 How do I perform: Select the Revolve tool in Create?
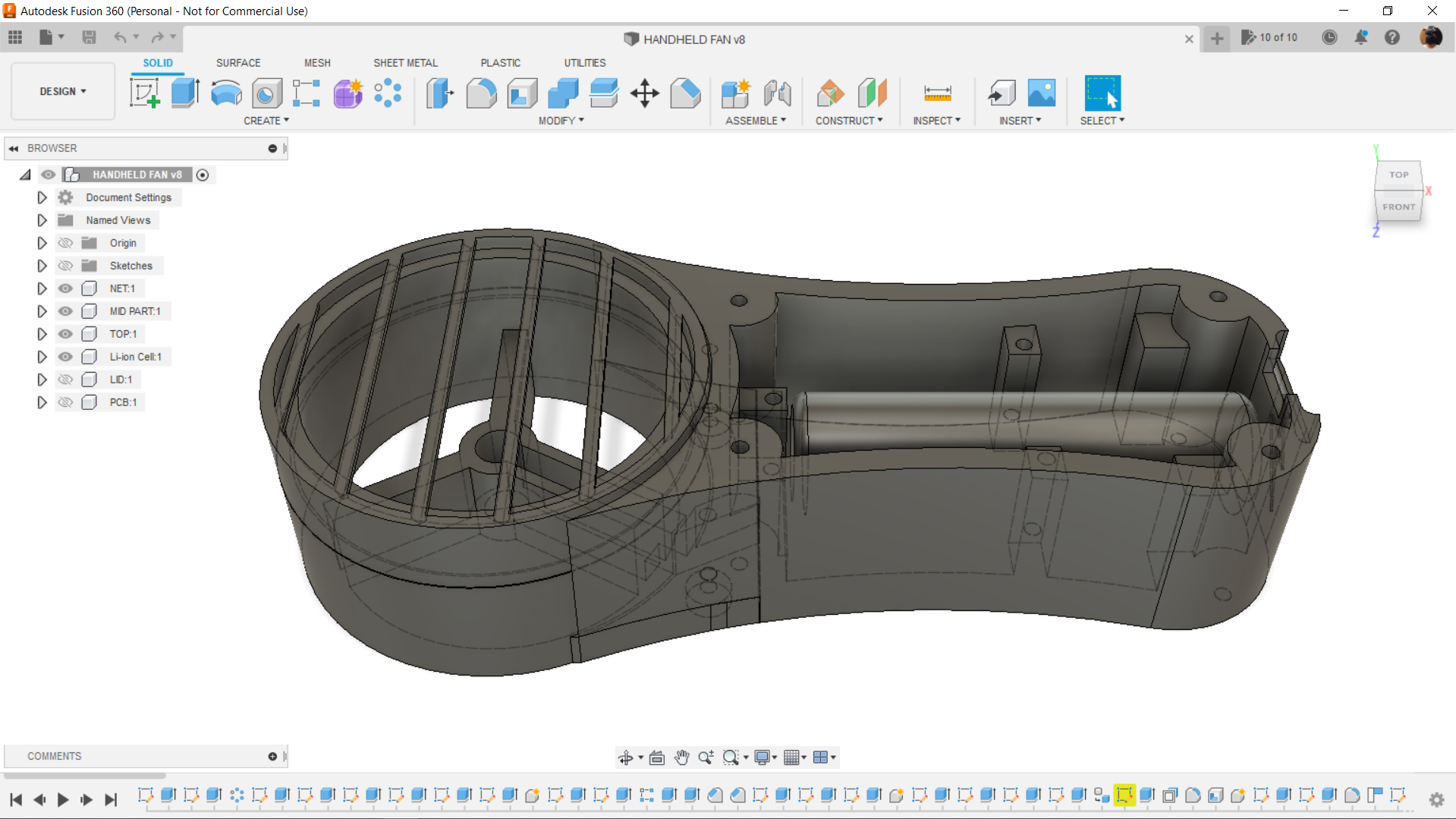pyautogui.click(x=226, y=93)
